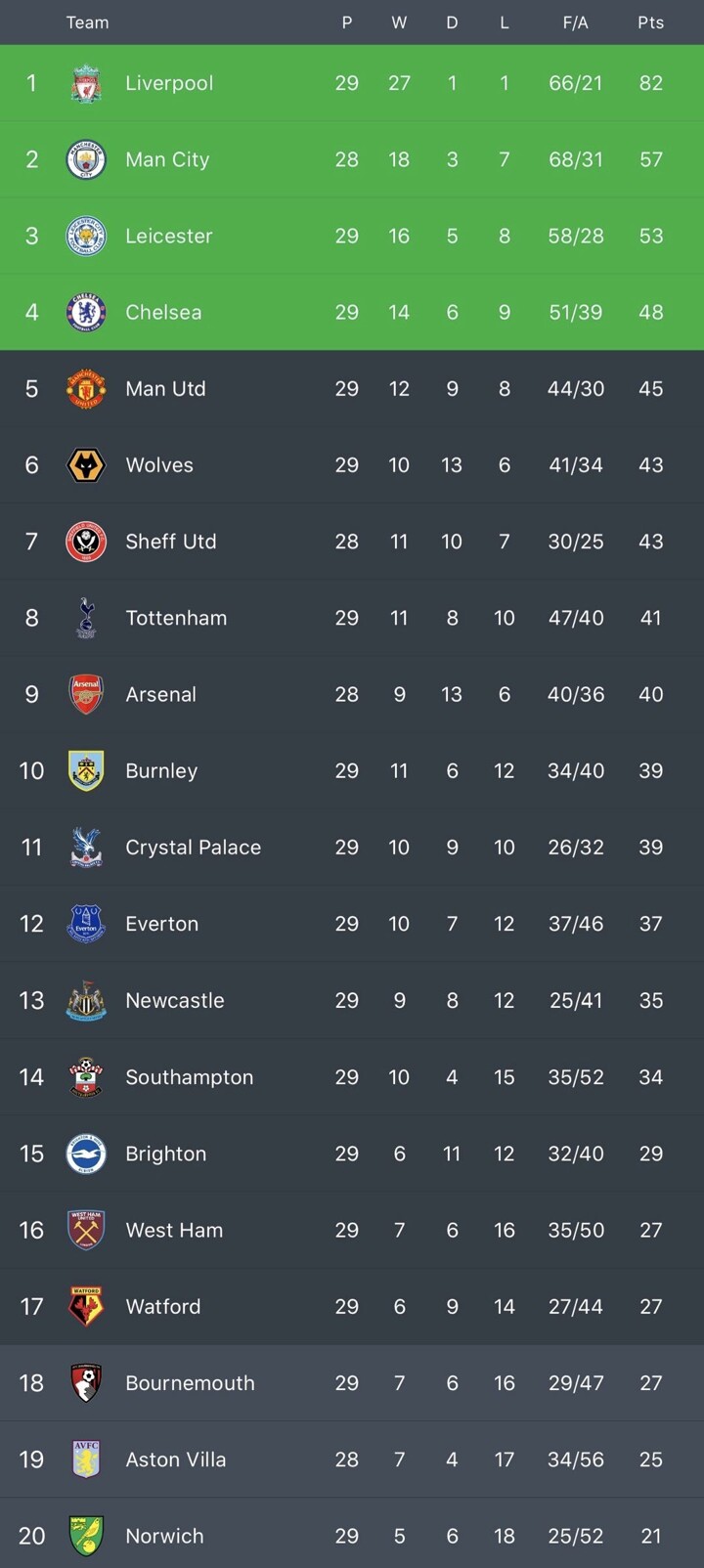704x1568 pixels.
Task: Tap Everton's rank number 12
Action: [x=31, y=924]
